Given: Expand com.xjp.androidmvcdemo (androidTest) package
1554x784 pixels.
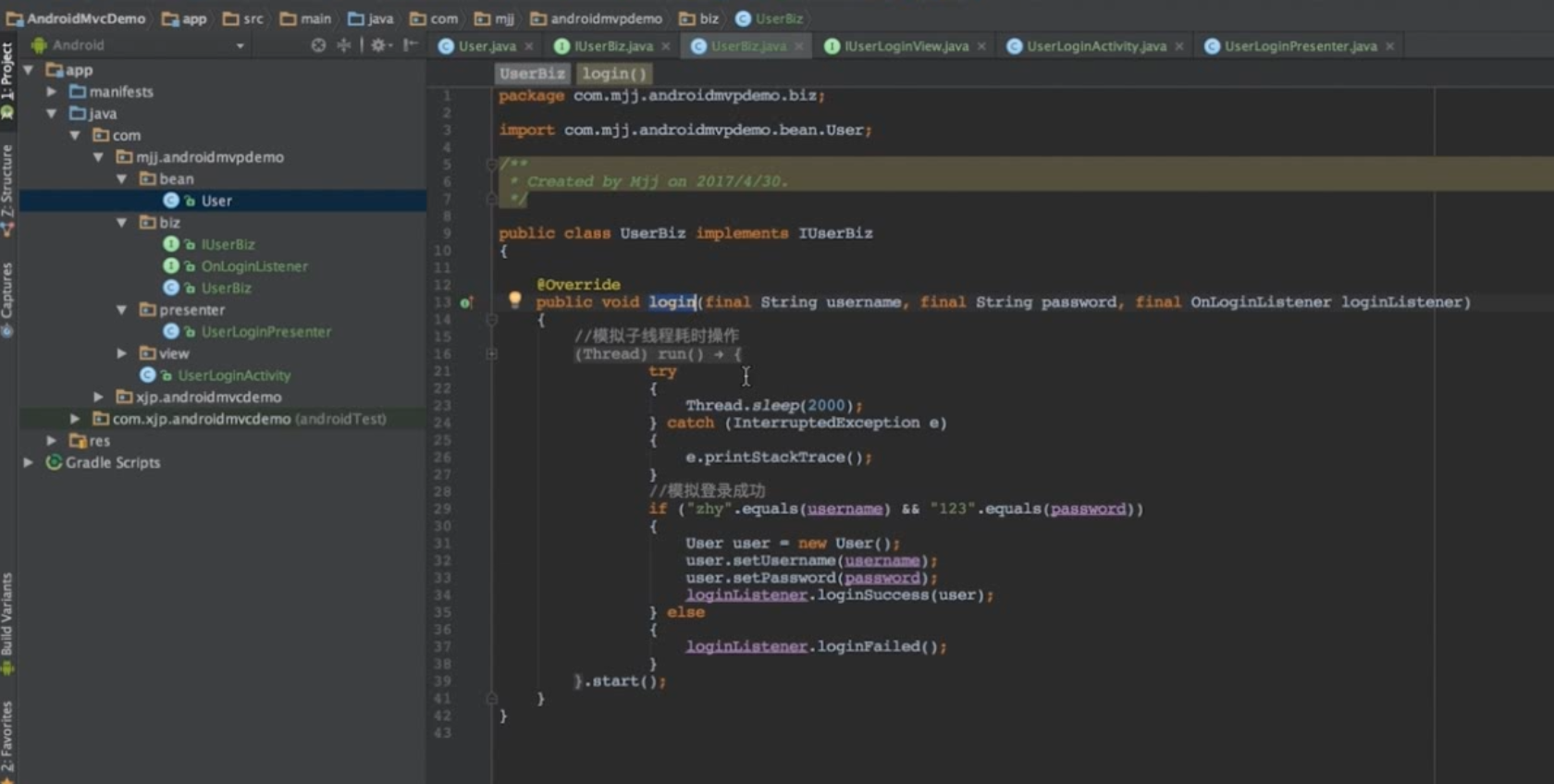Looking at the screenshot, I should 75,419.
